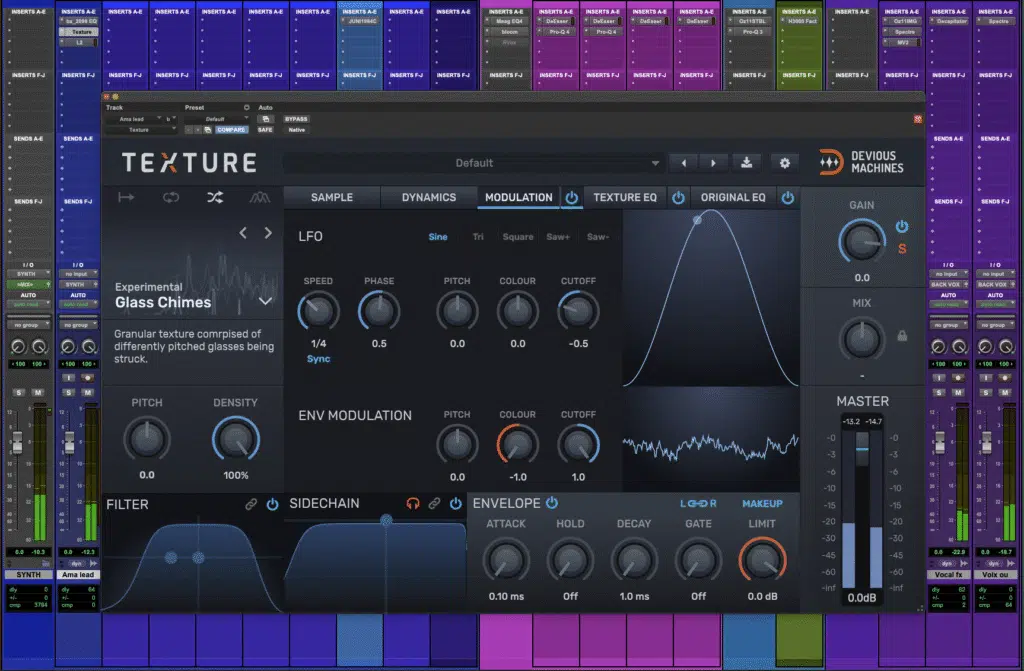Select Square LFO waveform

(x=518, y=237)
